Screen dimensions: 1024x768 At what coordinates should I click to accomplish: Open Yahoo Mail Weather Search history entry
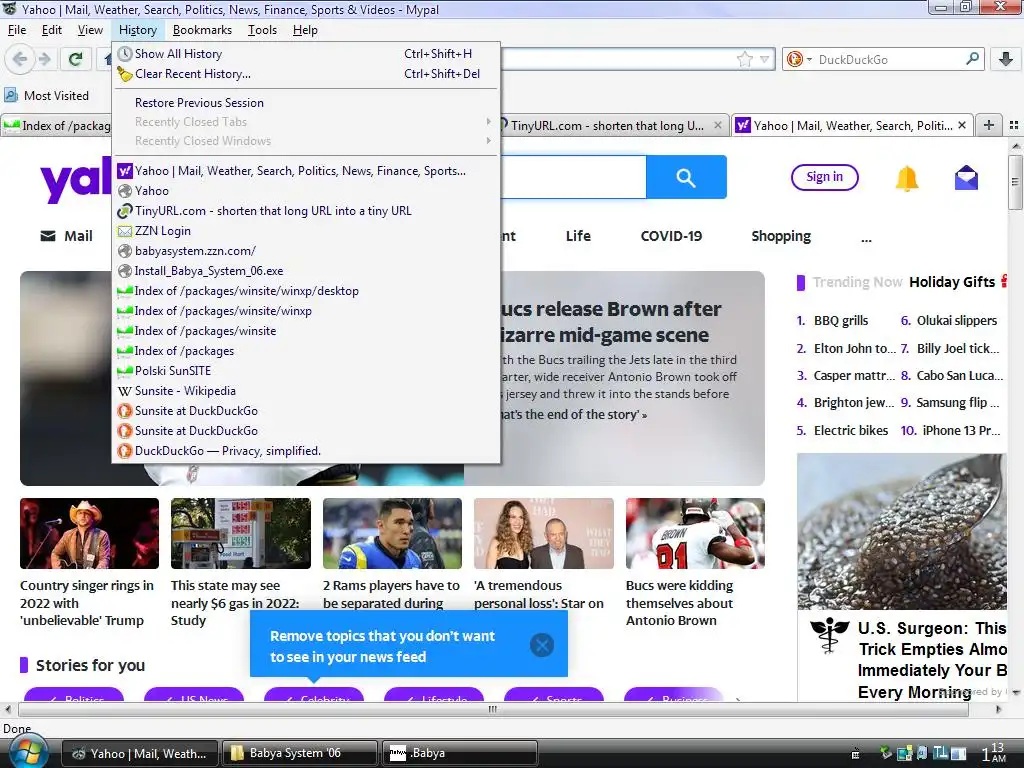pyautogui.click(x=306, y=170)
